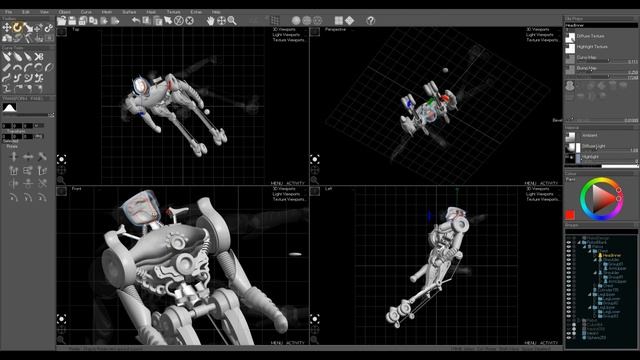Click MENU button in Front viewport
Image resolution: width=640 pixels, height=360 pixels.
tap(276, 342)
